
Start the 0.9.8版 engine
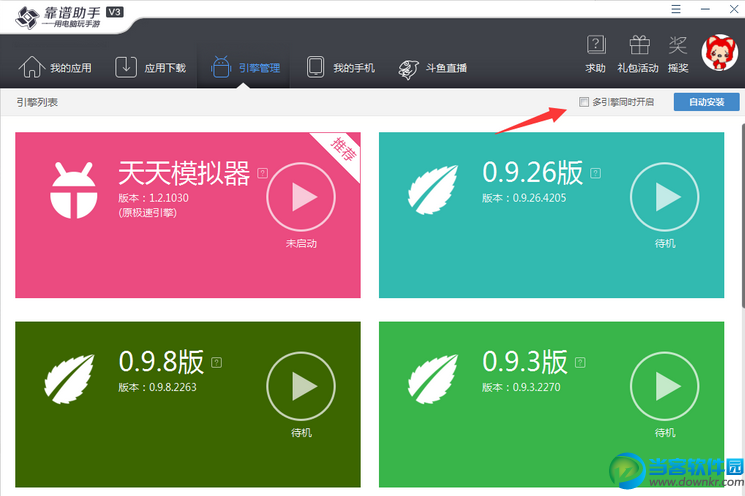(301, 386)
